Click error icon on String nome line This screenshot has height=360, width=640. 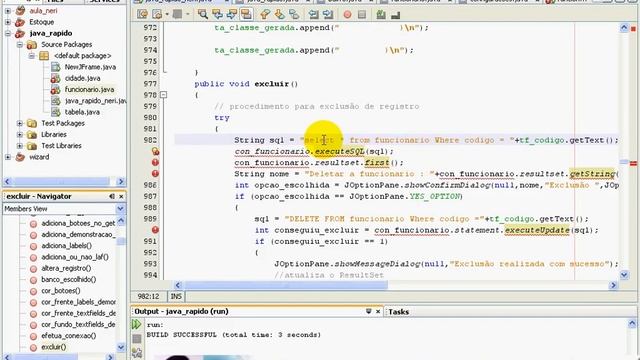click(x=155, y=173)
